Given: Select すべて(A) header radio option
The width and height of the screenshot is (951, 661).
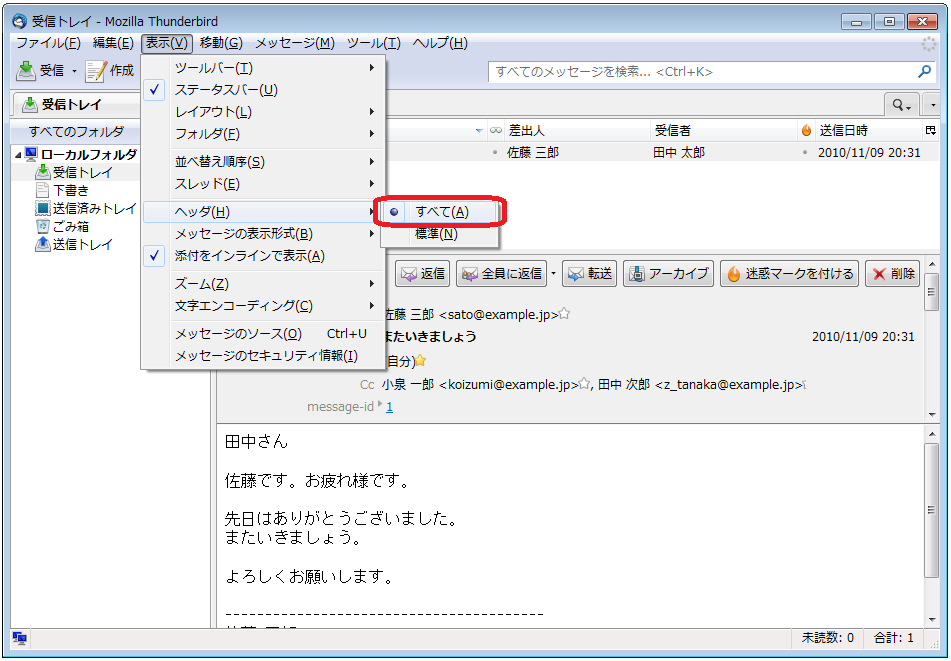Looking at the screenshot, I should pyautogui.click(x=440, y=212).
